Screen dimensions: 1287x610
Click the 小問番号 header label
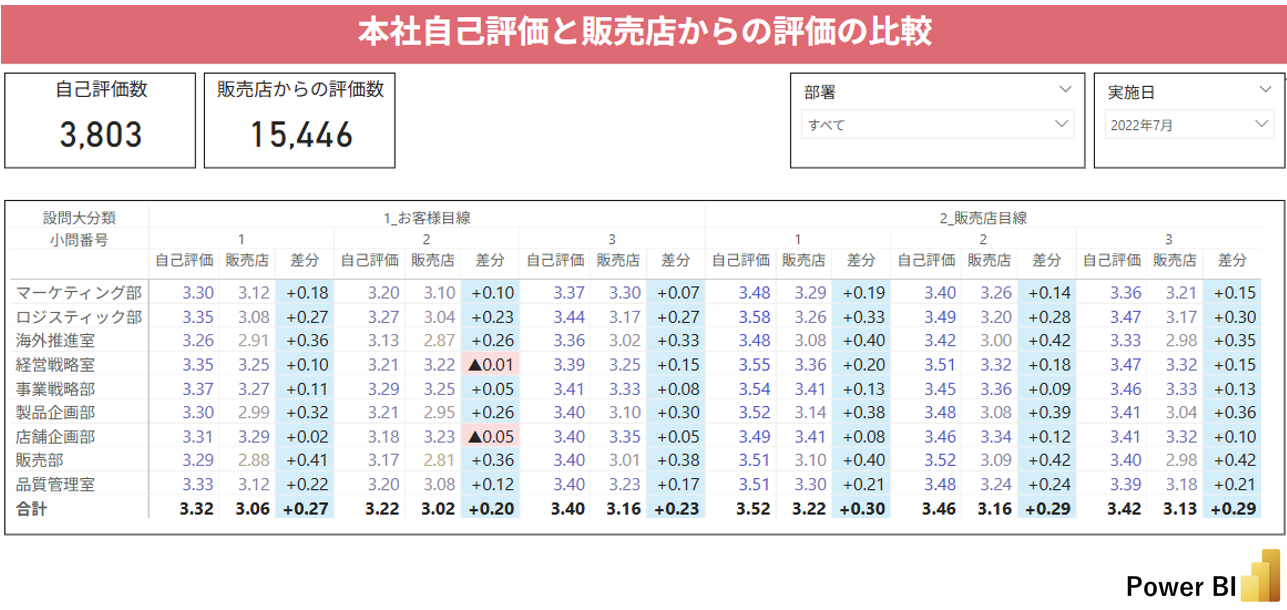79,239
